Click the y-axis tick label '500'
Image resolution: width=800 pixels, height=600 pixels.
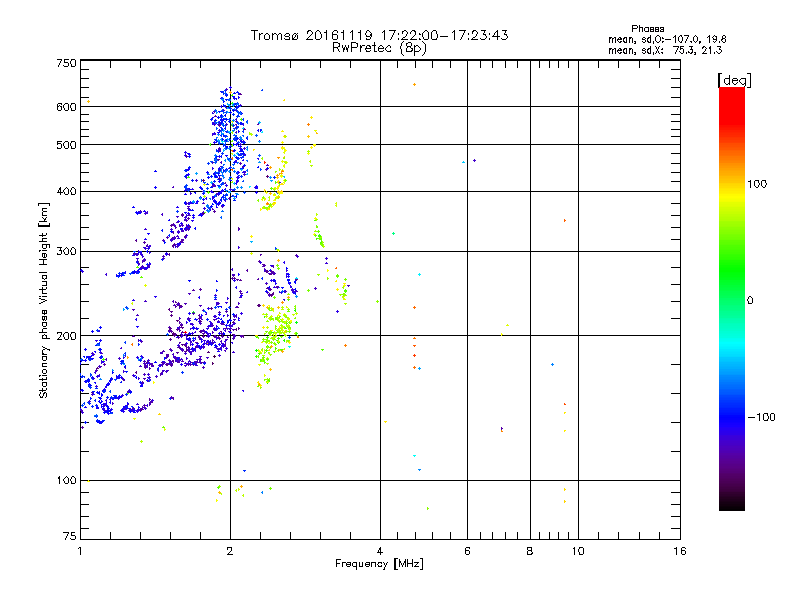pos(66,145)
